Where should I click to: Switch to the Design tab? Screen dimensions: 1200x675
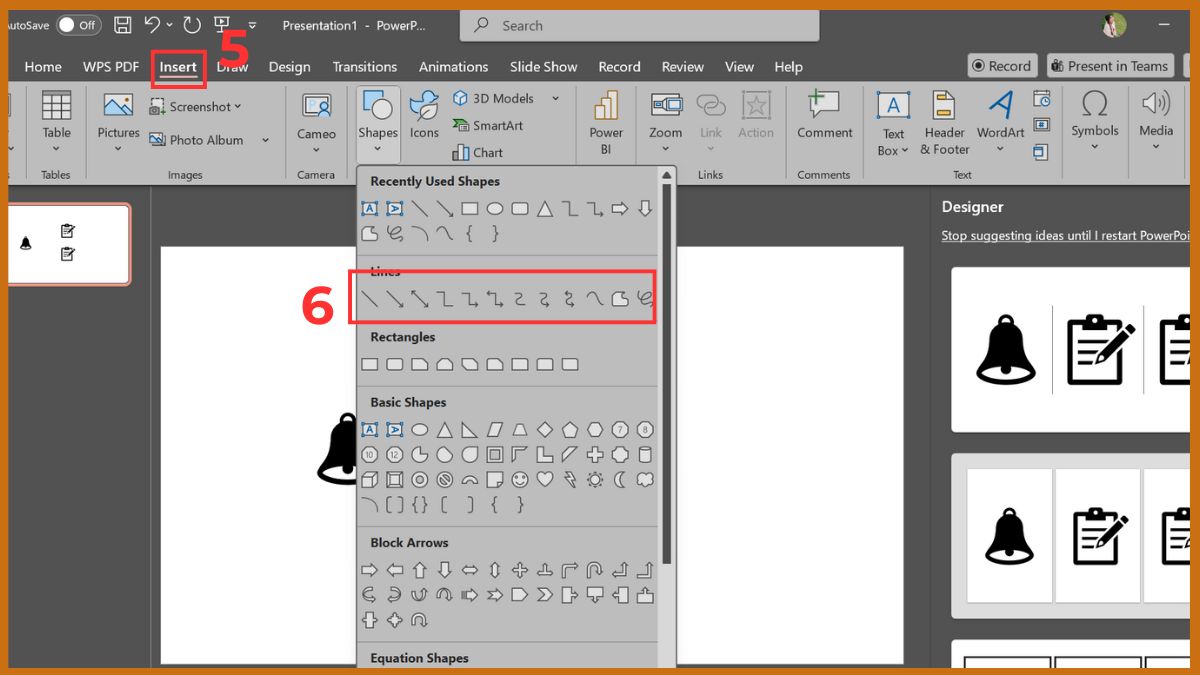(290, 66)
